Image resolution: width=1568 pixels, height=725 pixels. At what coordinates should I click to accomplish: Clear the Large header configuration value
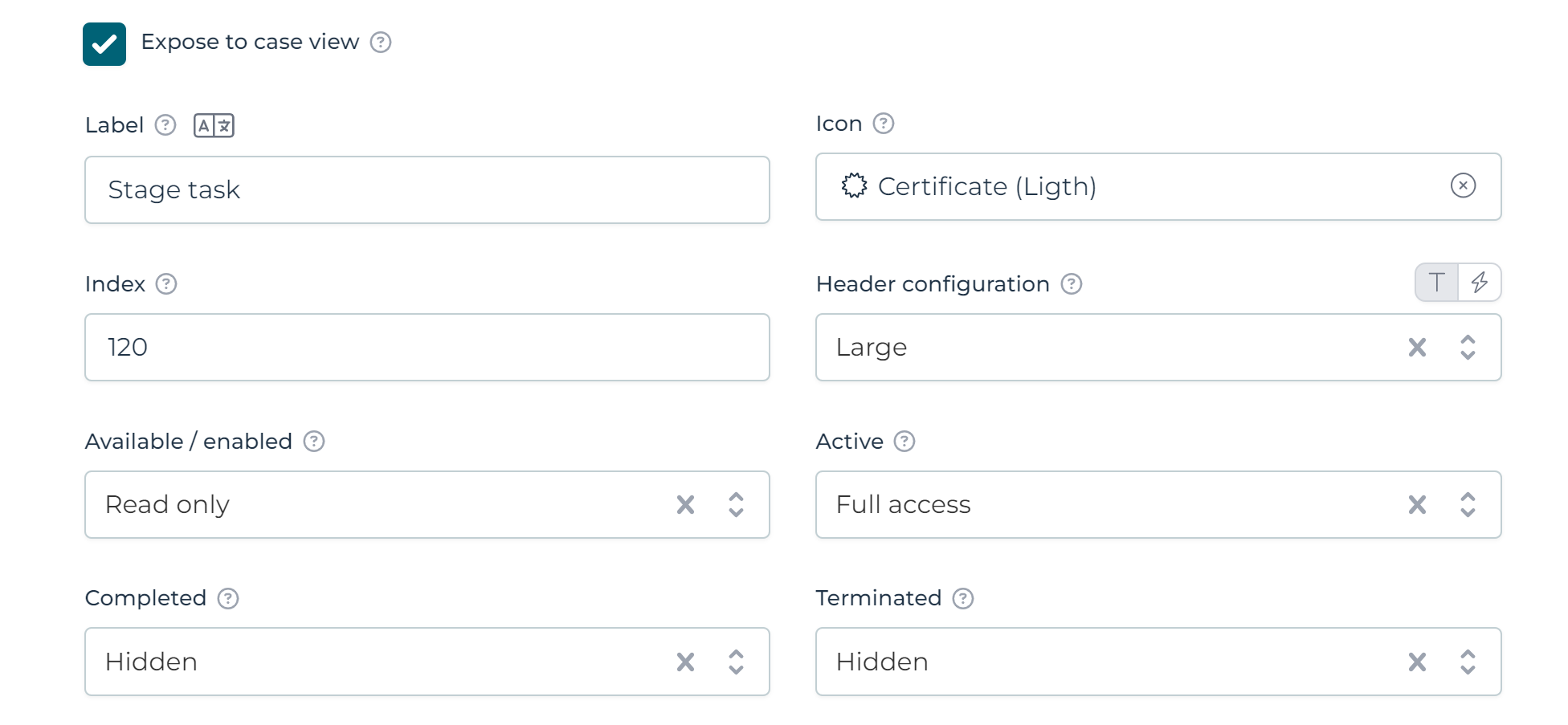[1417, 348]
